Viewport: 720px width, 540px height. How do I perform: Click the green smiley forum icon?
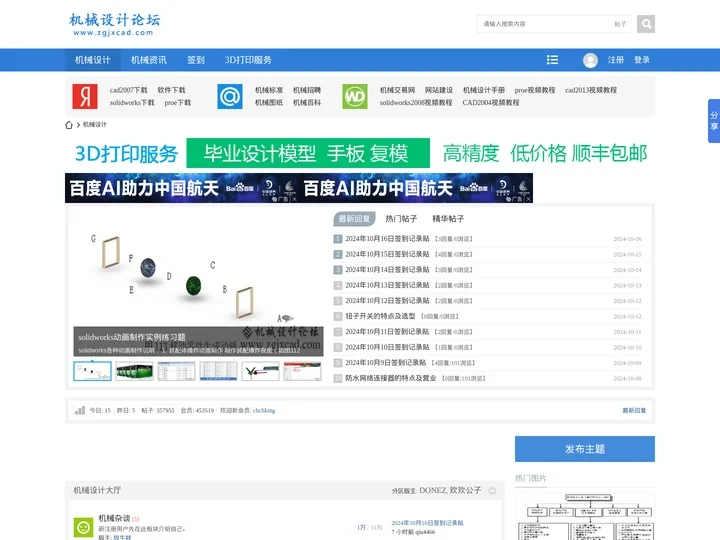coord(84,527)
